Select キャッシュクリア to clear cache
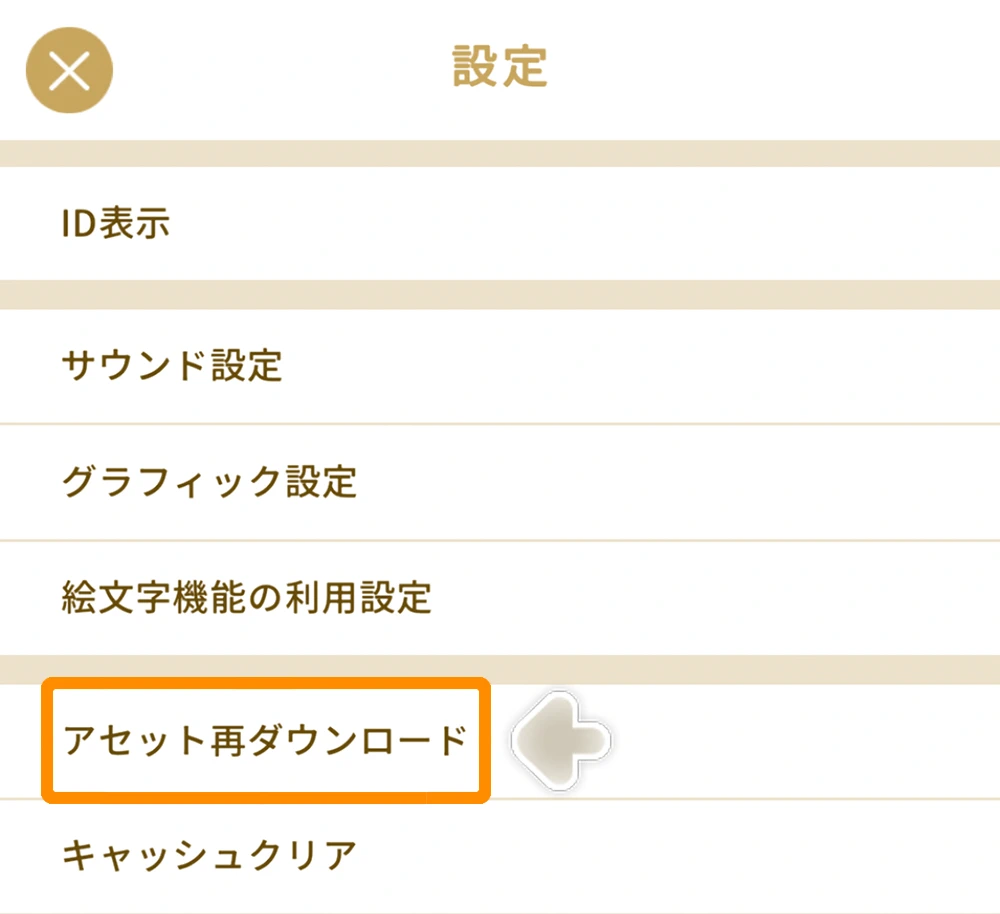 click(500, 856)
